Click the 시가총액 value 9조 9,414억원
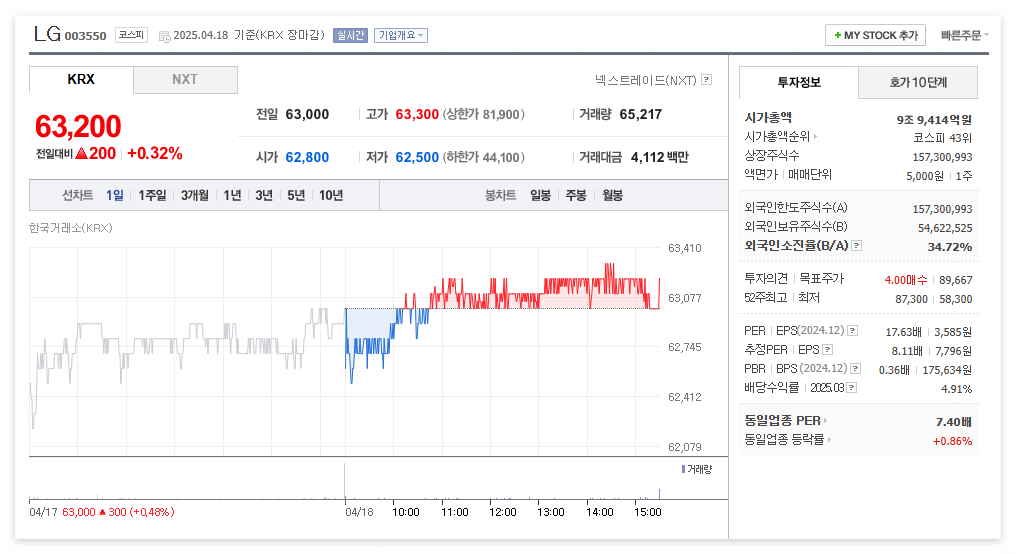 point(934,120)
